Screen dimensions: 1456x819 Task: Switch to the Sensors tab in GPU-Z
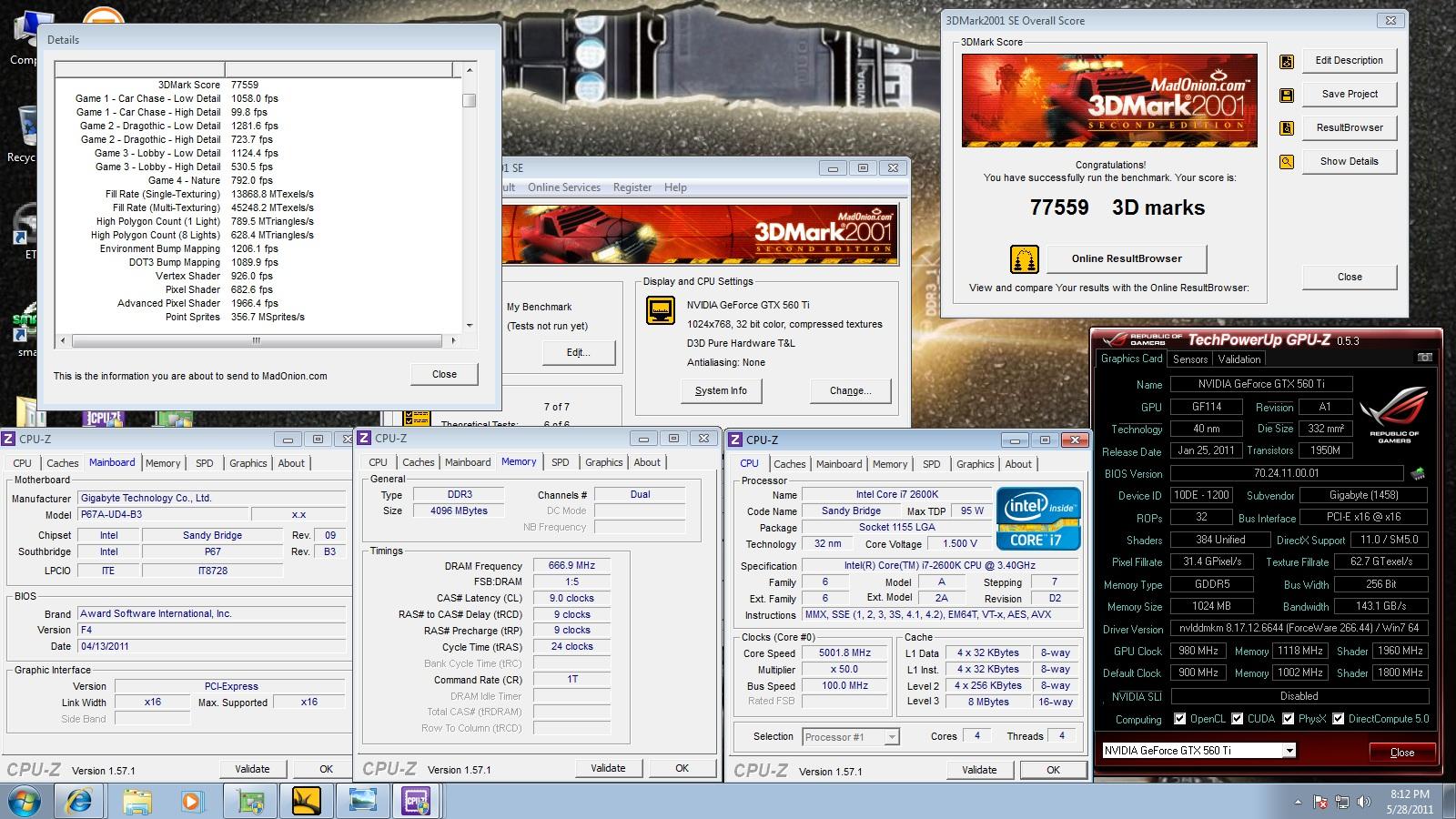pos(1190,359)
